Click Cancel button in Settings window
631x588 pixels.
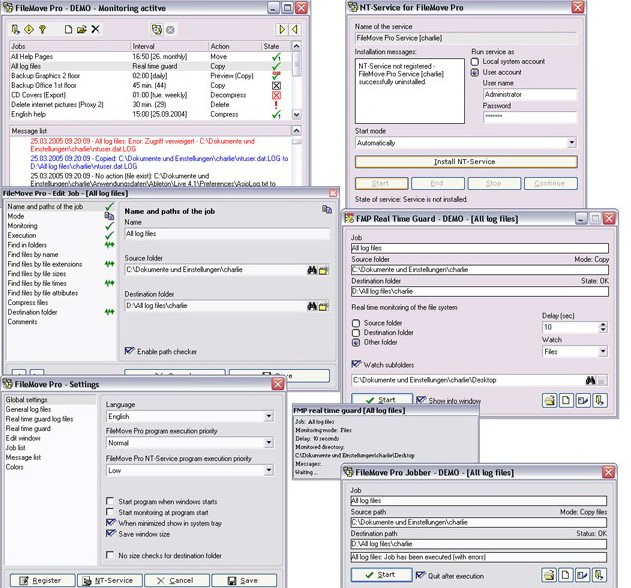177,580
